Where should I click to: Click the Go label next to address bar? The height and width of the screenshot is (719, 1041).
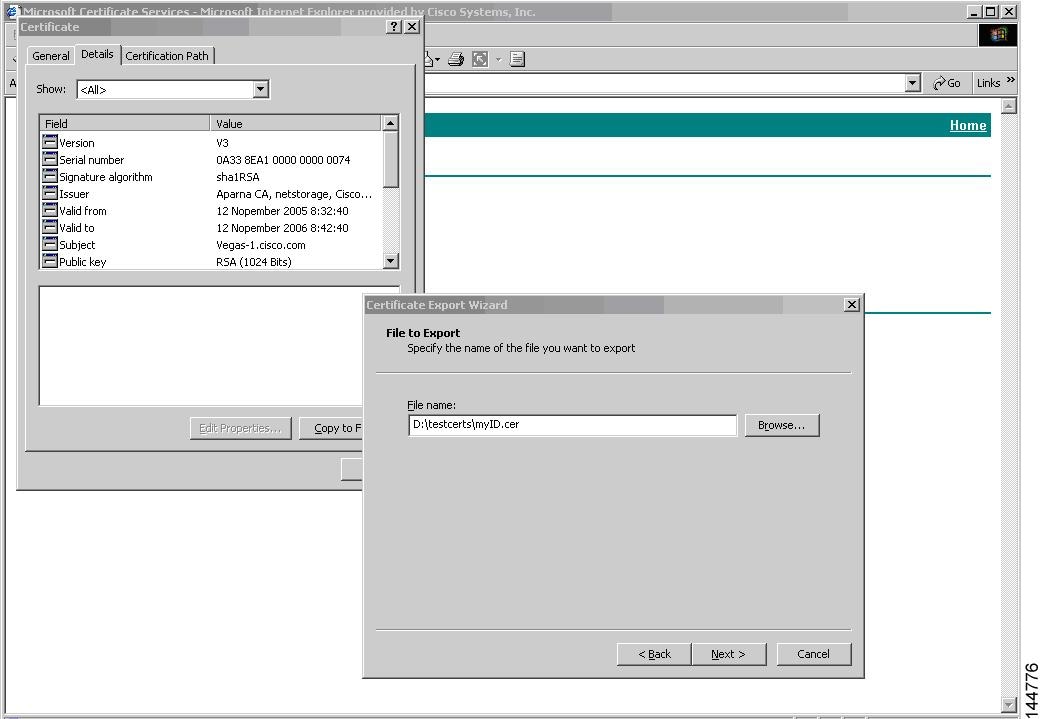[x=954, y=83]
